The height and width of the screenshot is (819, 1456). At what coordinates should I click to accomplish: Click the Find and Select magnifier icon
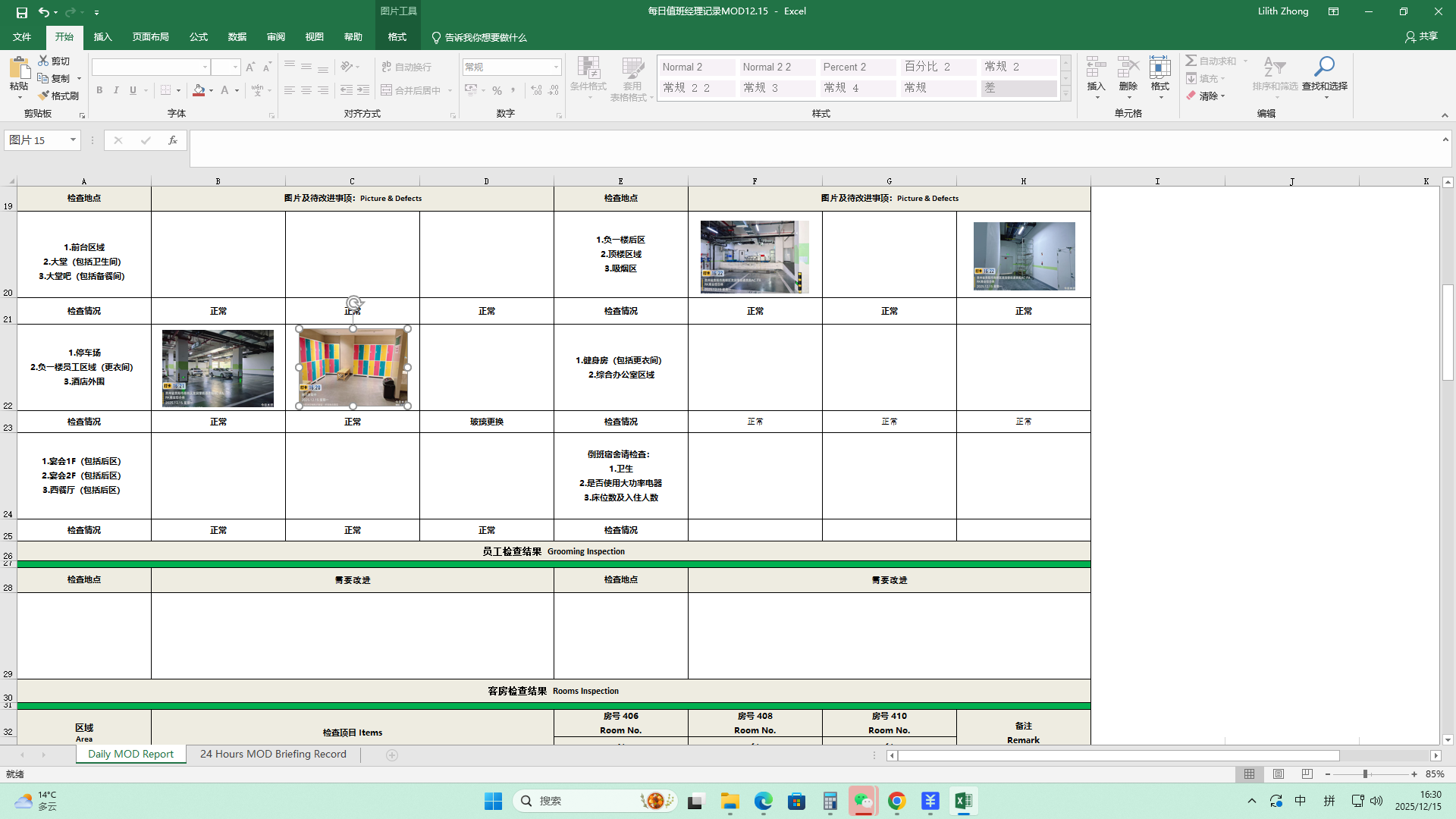1324,67
